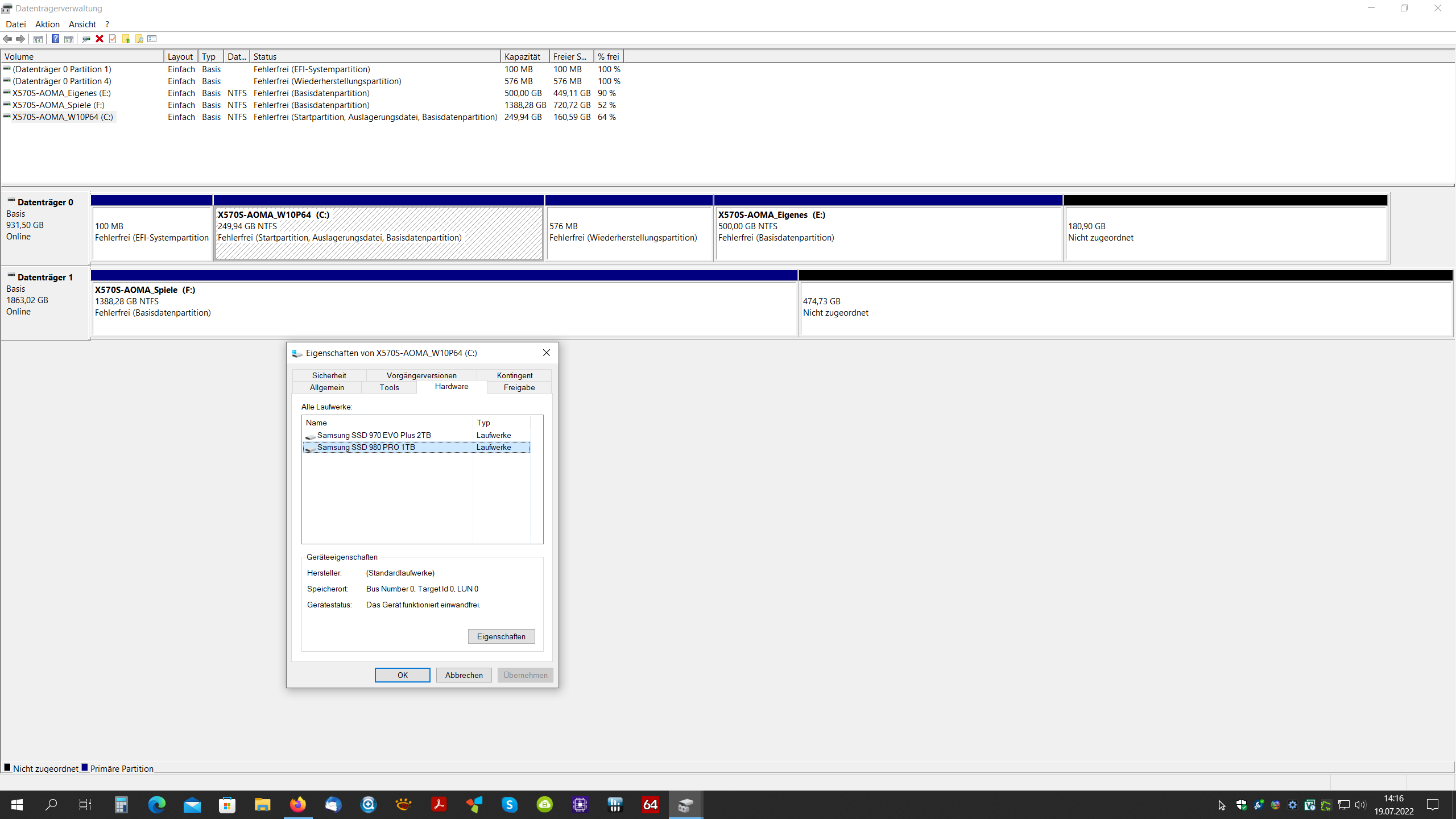Open the Ansicht menu
Screen dimensions: 1456x819
point(82,24)
